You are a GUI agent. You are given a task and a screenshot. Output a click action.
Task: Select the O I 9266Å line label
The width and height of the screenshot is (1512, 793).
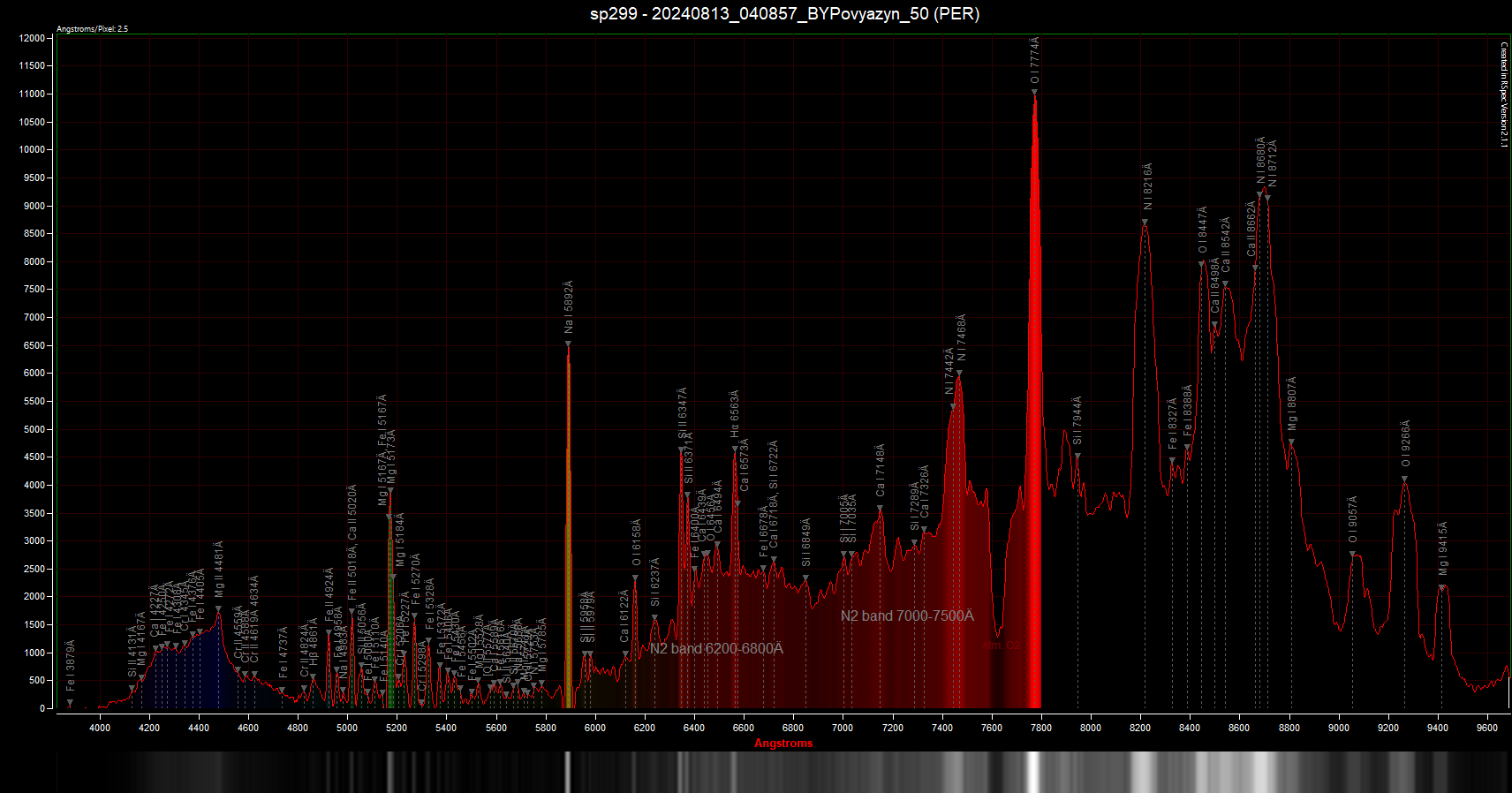(x=1406, y=443)
